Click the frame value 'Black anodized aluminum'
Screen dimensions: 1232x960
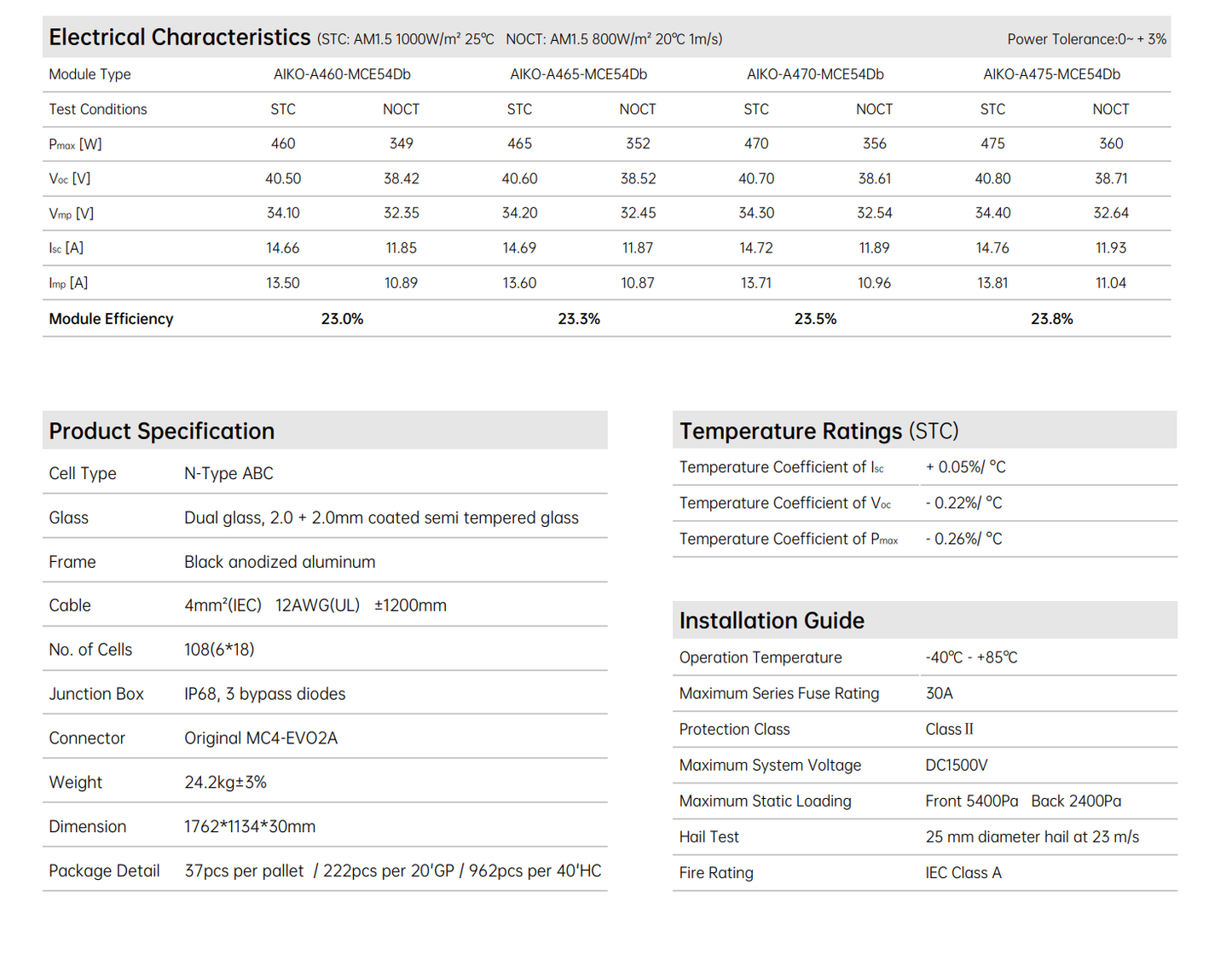click(280, 563)
